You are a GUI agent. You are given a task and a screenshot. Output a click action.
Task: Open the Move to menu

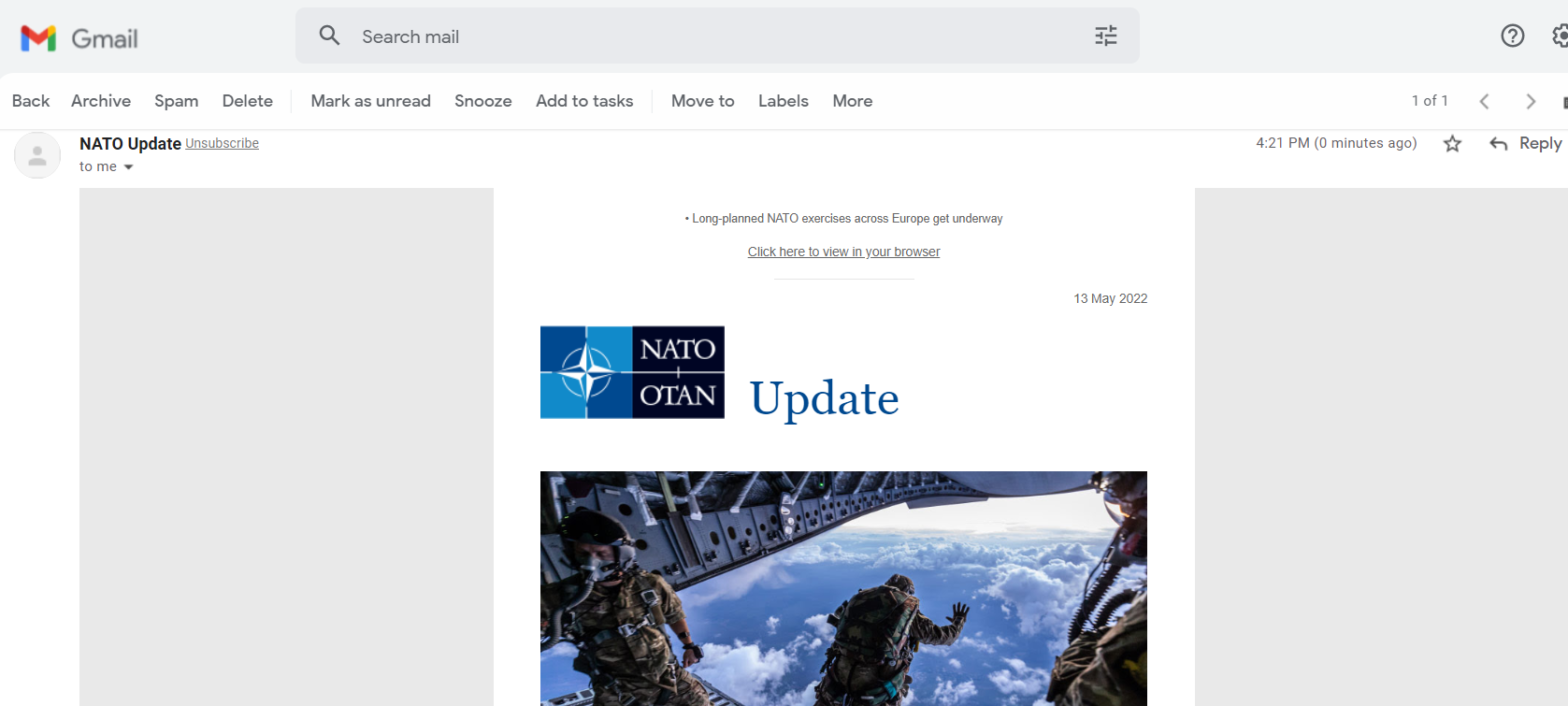pos(703,101)
